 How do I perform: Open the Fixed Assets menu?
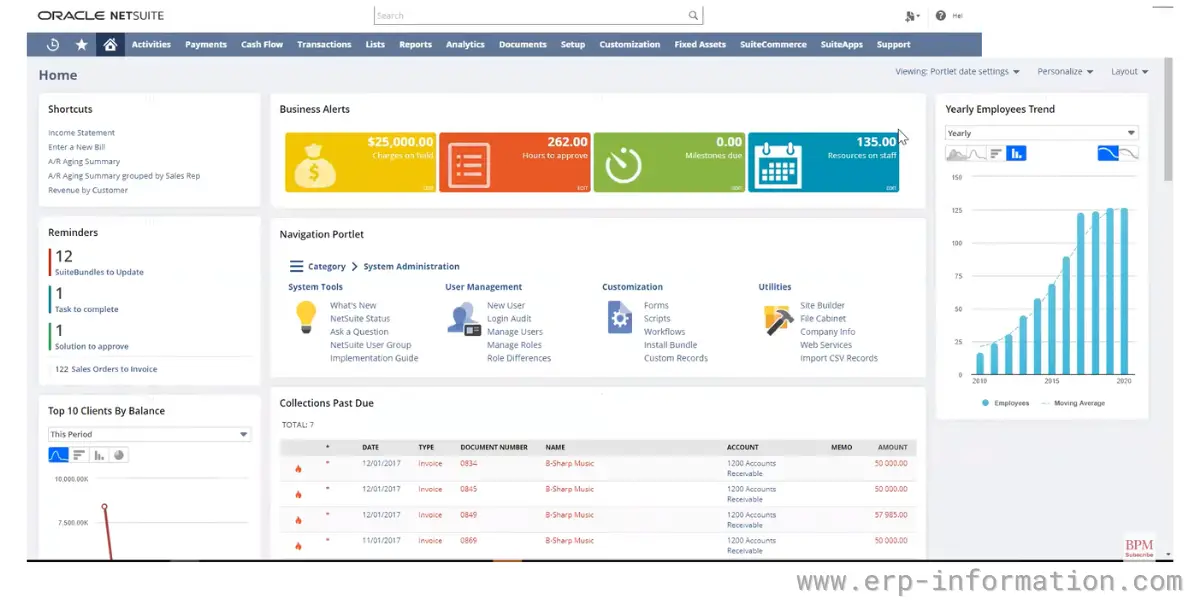pyautogui.click(x=700, y=45)
